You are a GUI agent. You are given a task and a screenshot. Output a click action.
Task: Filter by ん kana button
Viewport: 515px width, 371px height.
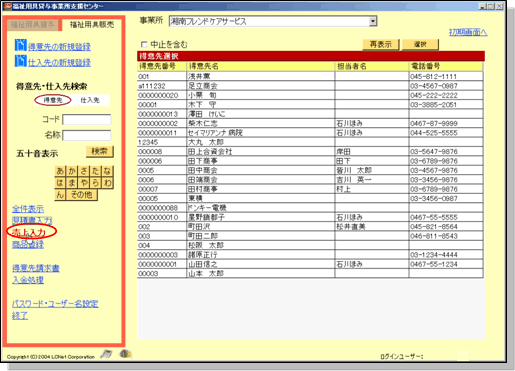tap(60, 195)
